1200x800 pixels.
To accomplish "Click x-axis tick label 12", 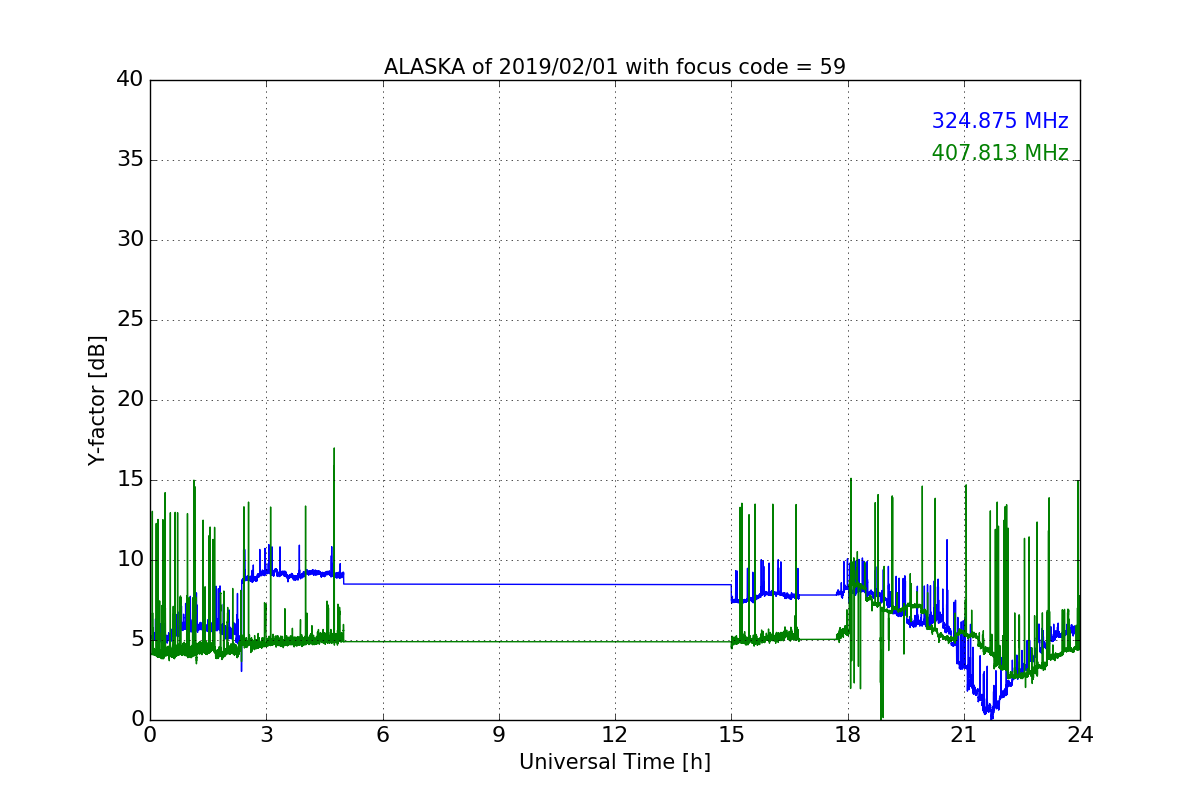I will pyautogui.click(x=615, y=734).
